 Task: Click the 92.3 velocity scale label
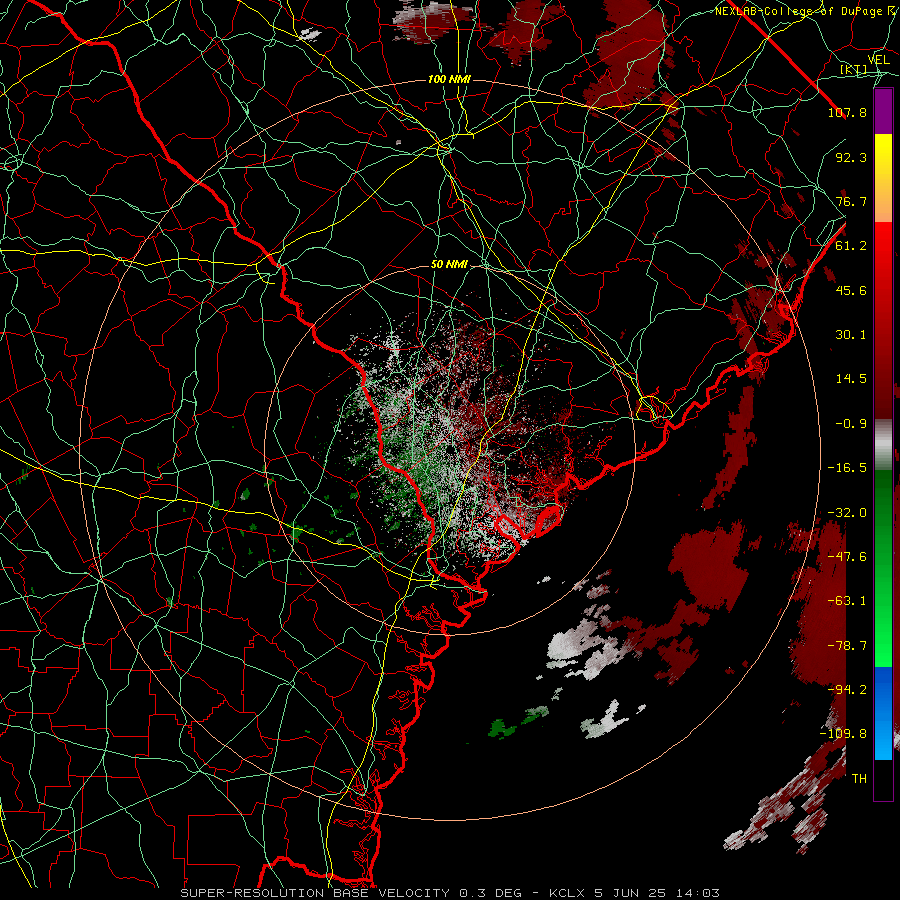point(851,157)
